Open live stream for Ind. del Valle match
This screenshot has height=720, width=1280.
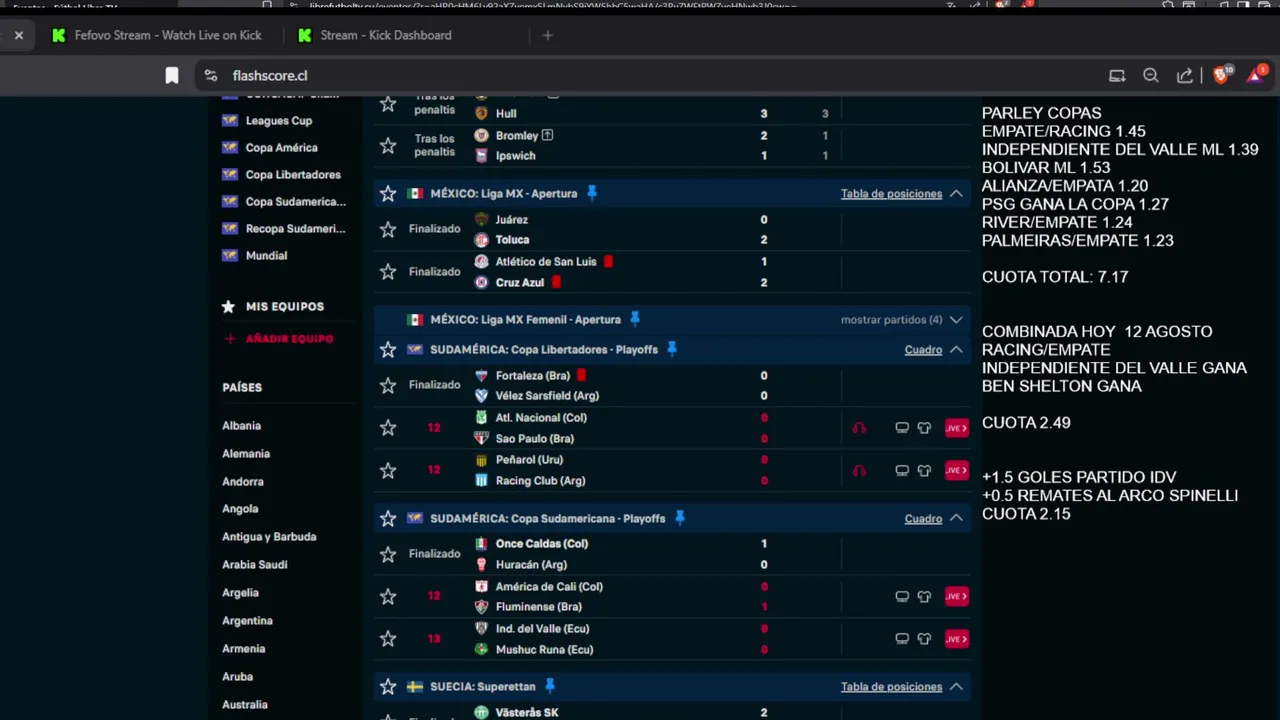[x=956, y=638]
